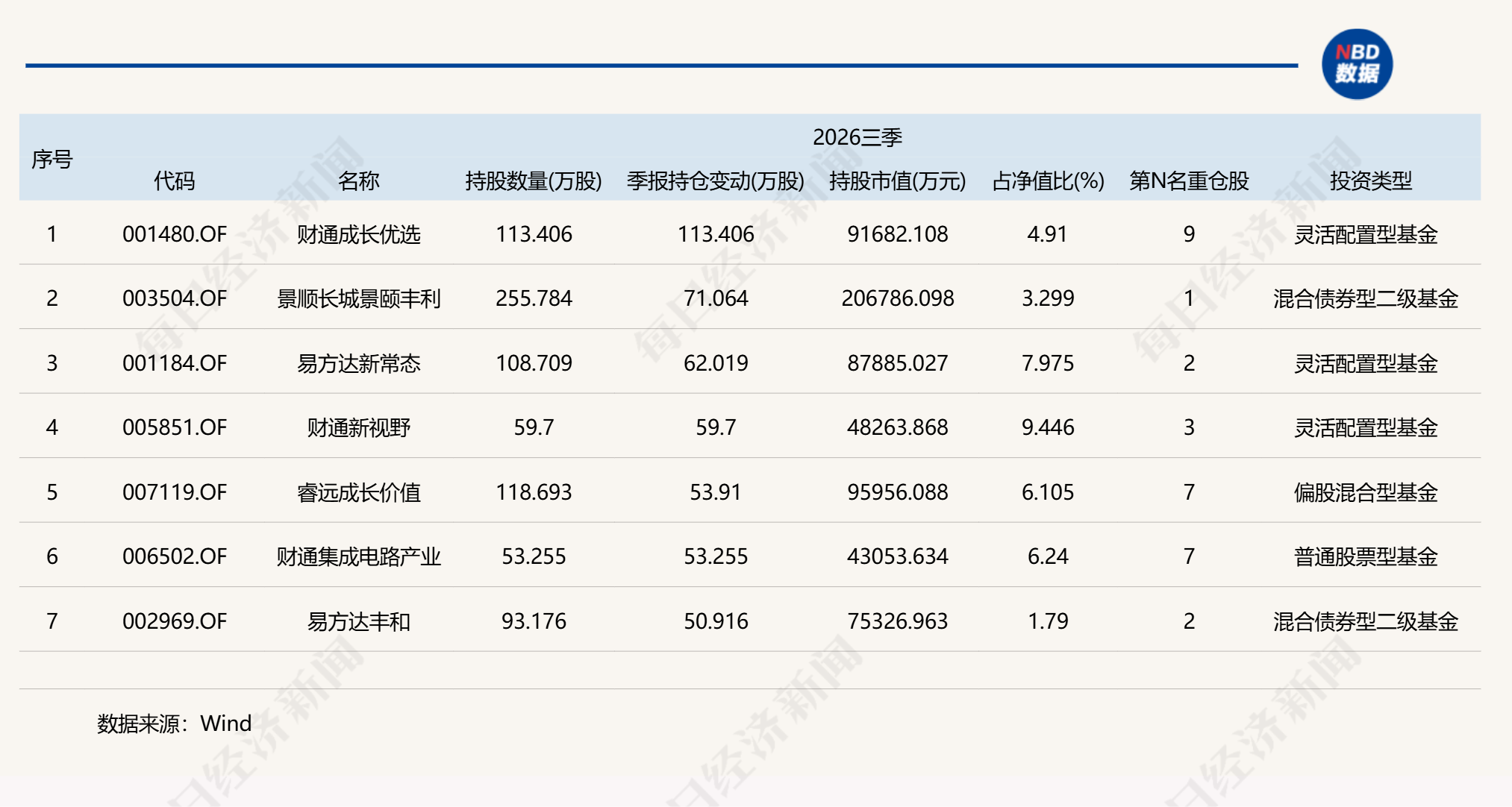Click market value 206786.098
Image resolution: width=1512 pixels, height=807 pixels.
click(898, 298)
